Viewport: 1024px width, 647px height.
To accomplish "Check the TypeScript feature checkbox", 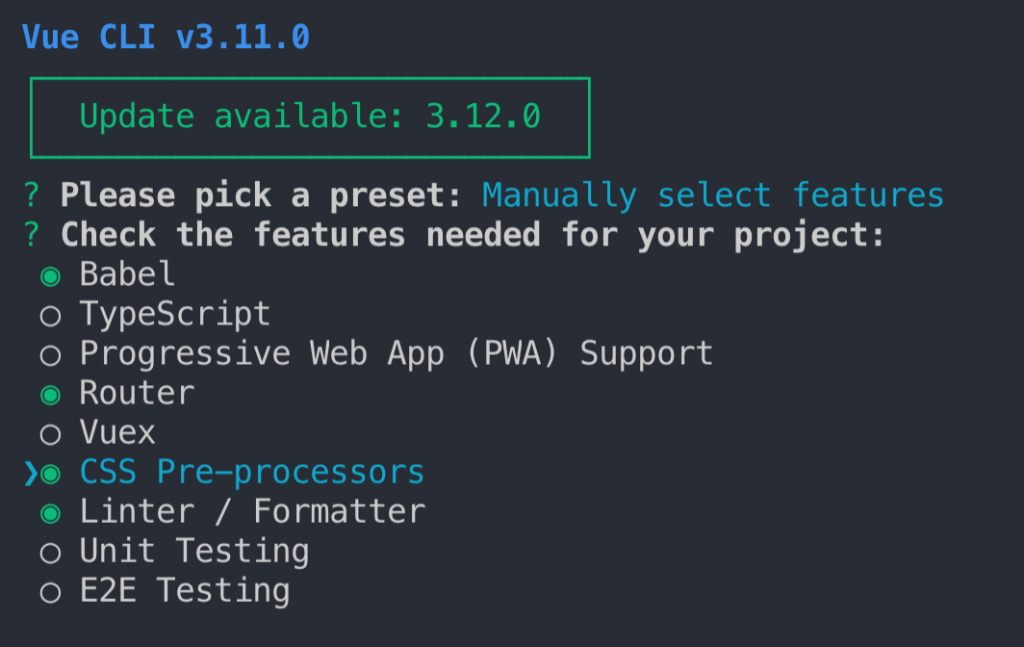I will click(x=50, y=315).
